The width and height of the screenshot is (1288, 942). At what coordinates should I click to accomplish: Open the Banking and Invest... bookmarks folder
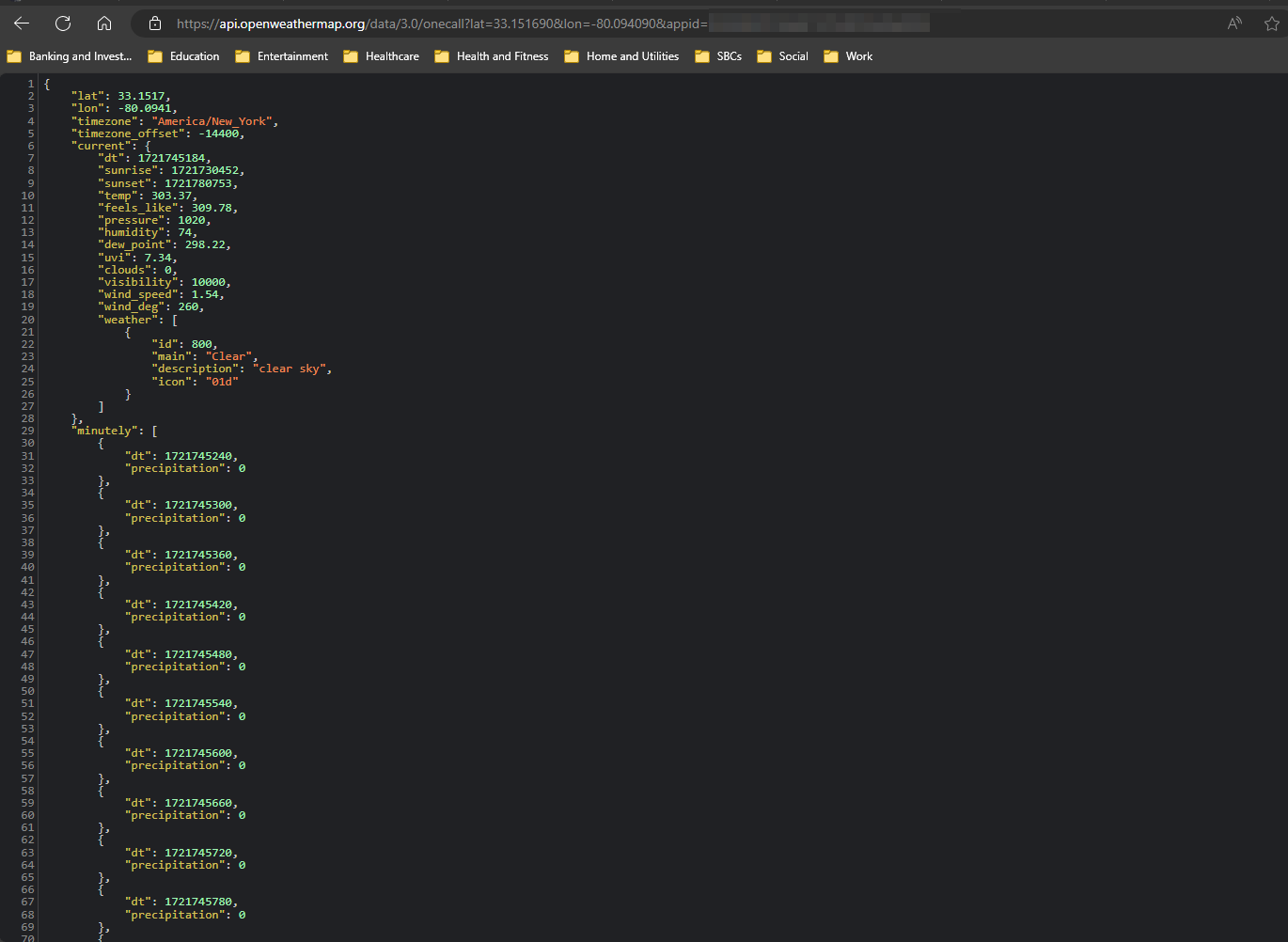click(x=70, y=56)
